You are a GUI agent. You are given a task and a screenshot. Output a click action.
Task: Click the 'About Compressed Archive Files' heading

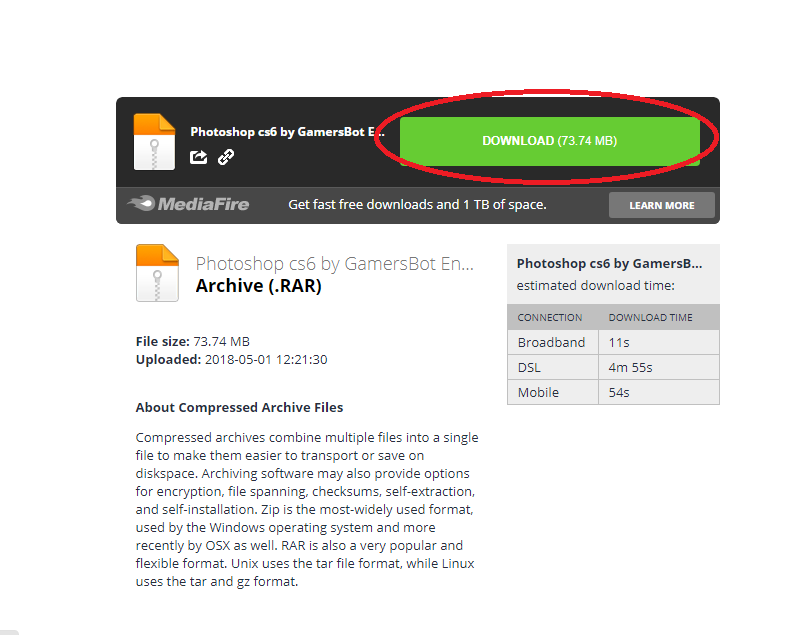coord(239,407)
